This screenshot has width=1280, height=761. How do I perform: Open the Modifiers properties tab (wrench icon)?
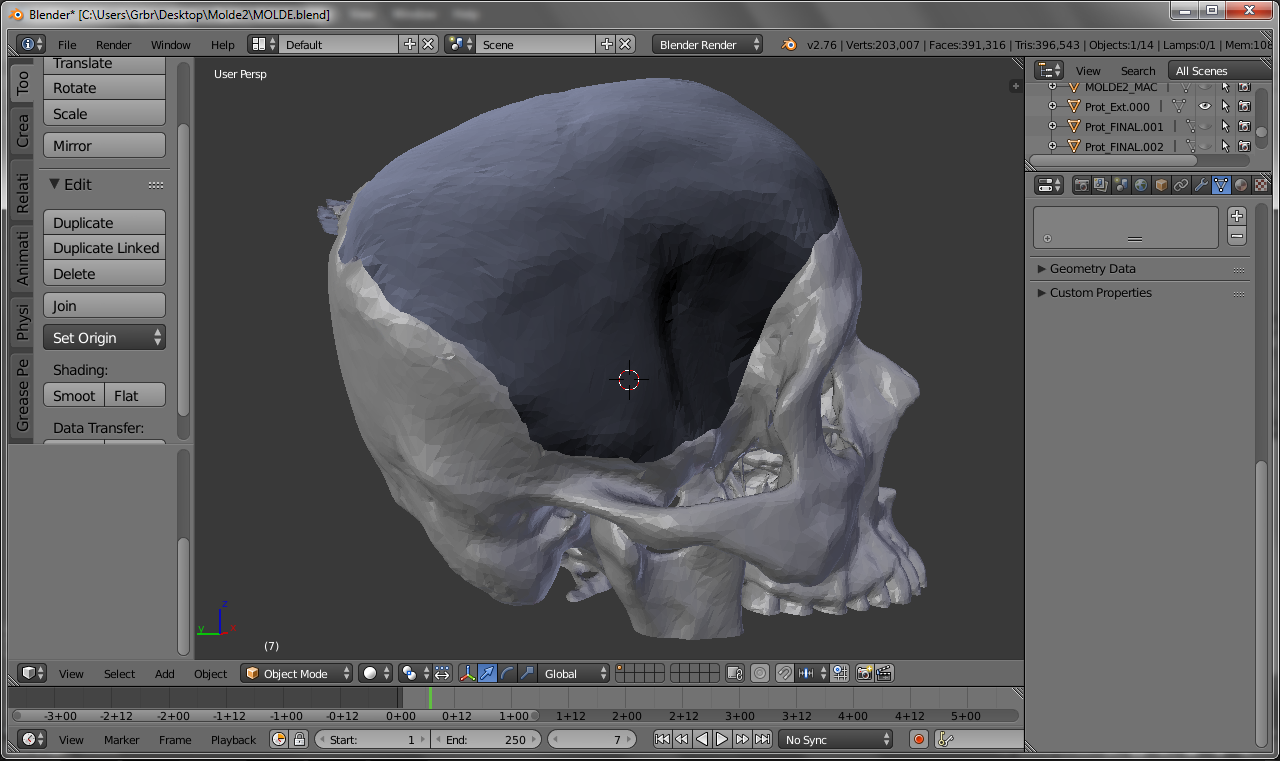1201,185
